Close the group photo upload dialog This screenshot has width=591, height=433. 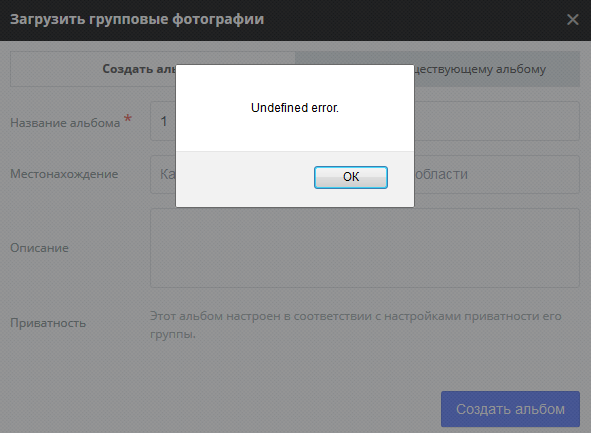pyautogui.click(x=573, y=20)
